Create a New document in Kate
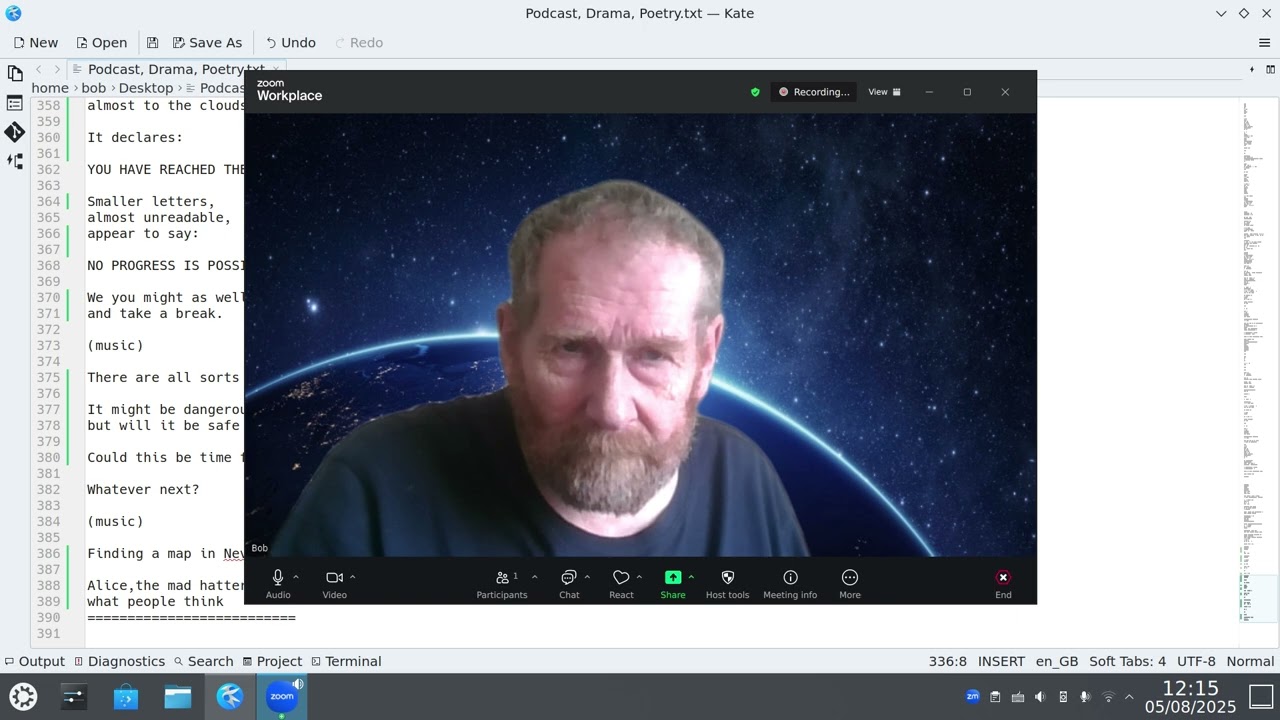The height and width of the screenshot is (720, 1280). coord(36,43)
